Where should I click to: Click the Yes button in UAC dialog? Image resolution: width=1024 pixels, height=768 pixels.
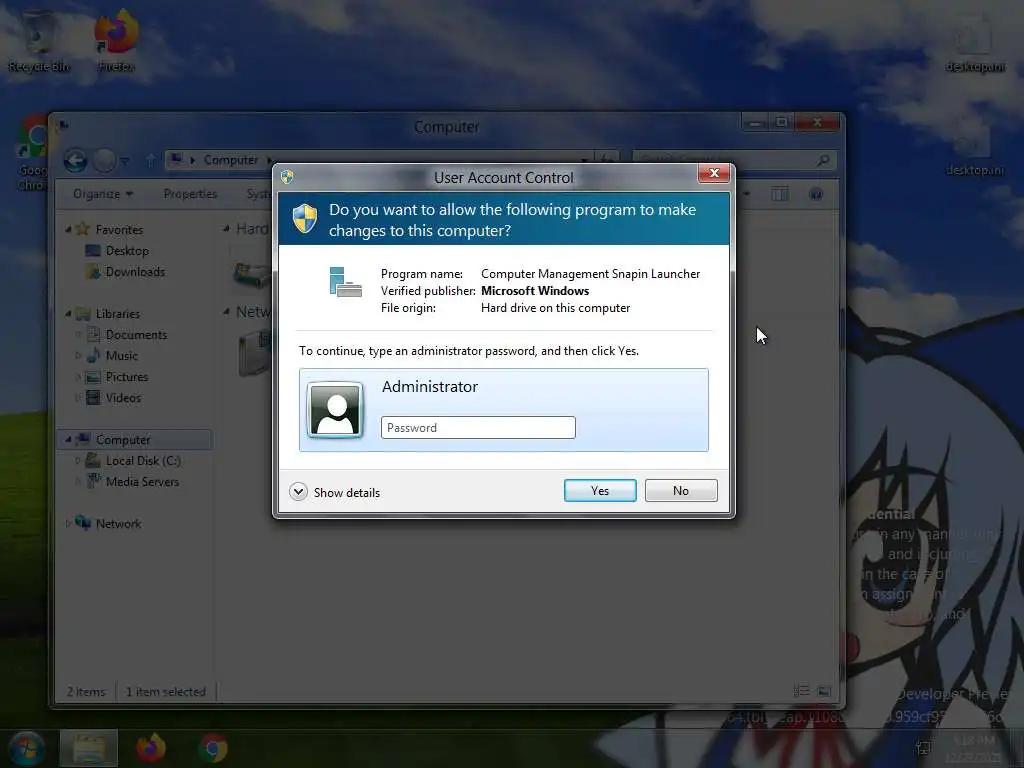pyautogui.click(x=600, y=490)
